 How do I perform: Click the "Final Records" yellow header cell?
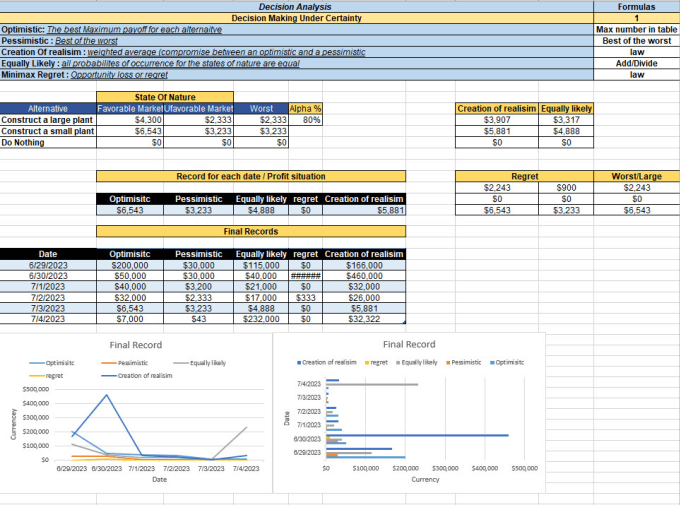click(251, 231)
